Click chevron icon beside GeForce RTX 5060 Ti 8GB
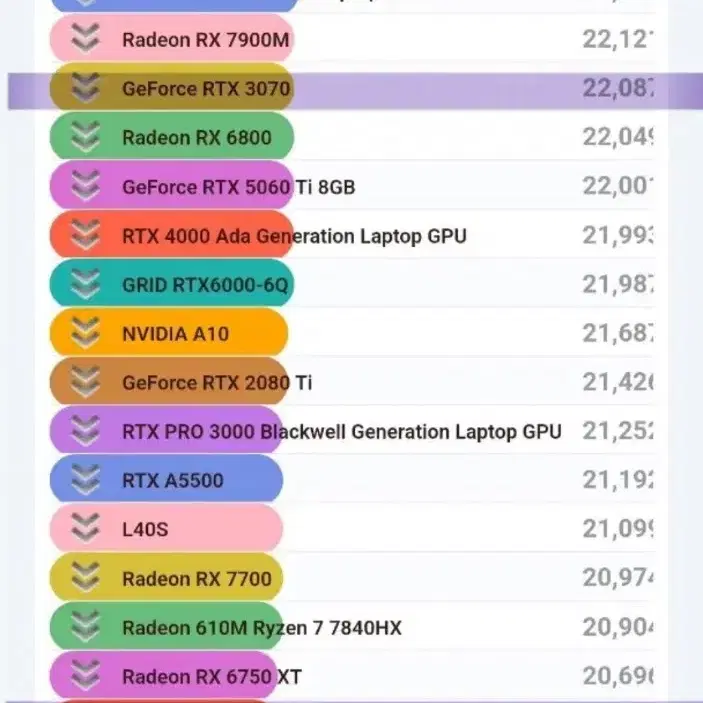The width and height of the screenshot is (703, 703). click(85, 186)
